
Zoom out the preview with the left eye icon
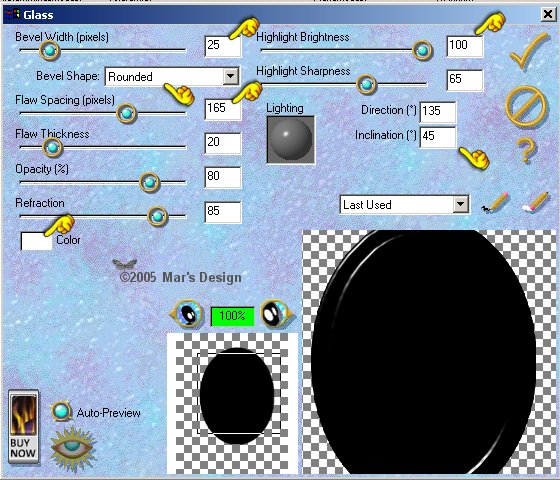[187, 314]
